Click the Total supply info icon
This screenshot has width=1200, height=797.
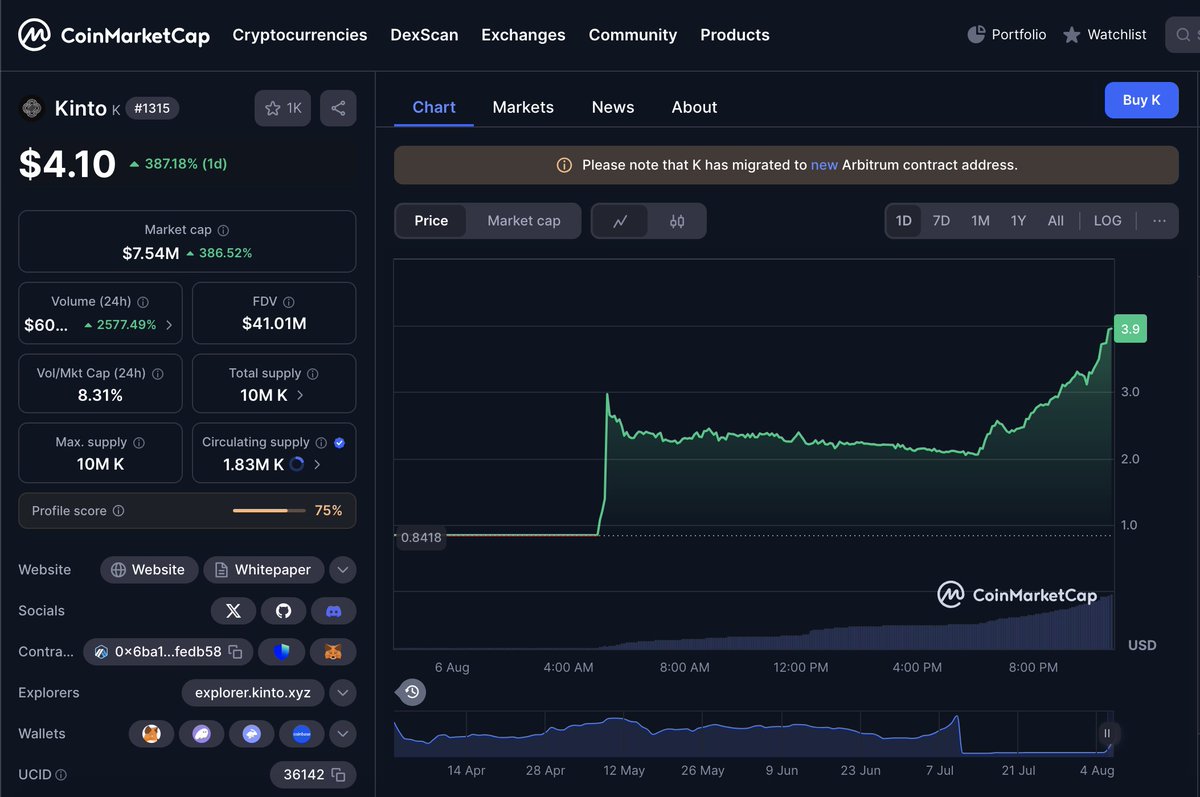pyautogui.click(x=312, y=373)
